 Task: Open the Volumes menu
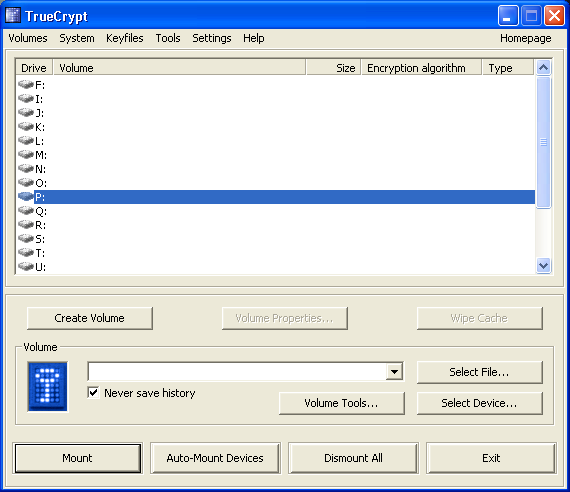[28, 38]
